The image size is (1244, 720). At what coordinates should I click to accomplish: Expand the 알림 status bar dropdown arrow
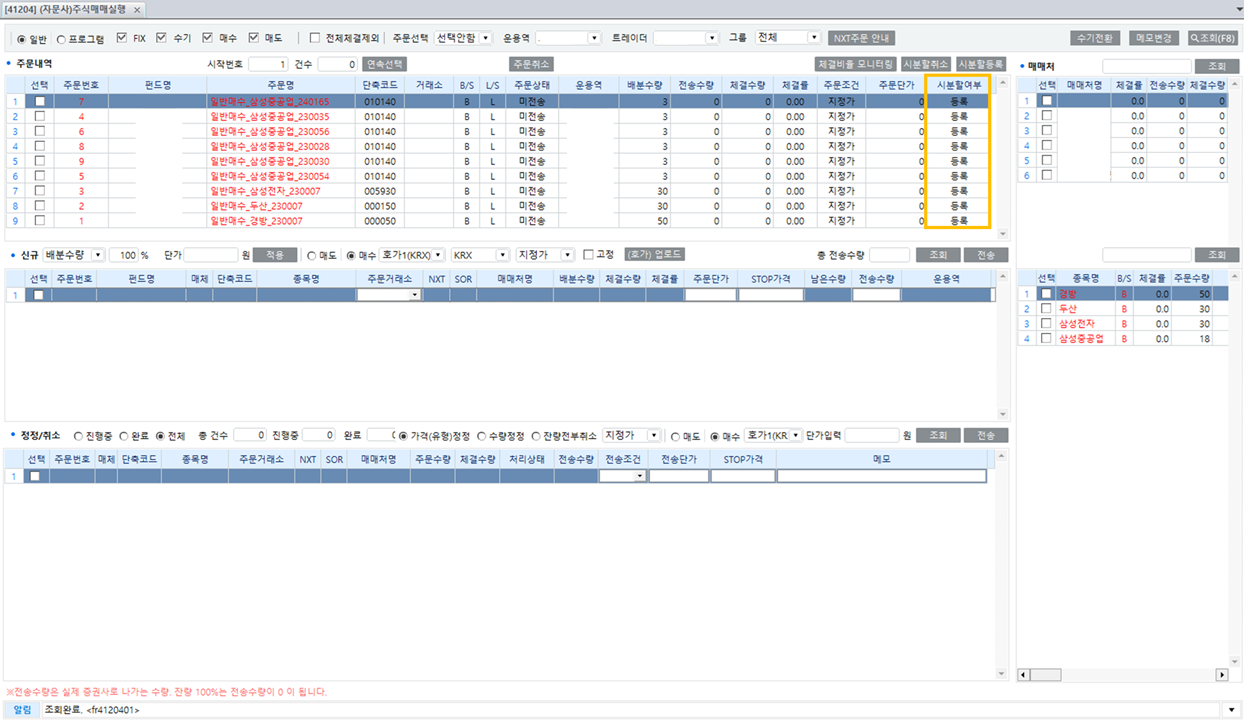pyautogui.click(x=1234, y=710)
